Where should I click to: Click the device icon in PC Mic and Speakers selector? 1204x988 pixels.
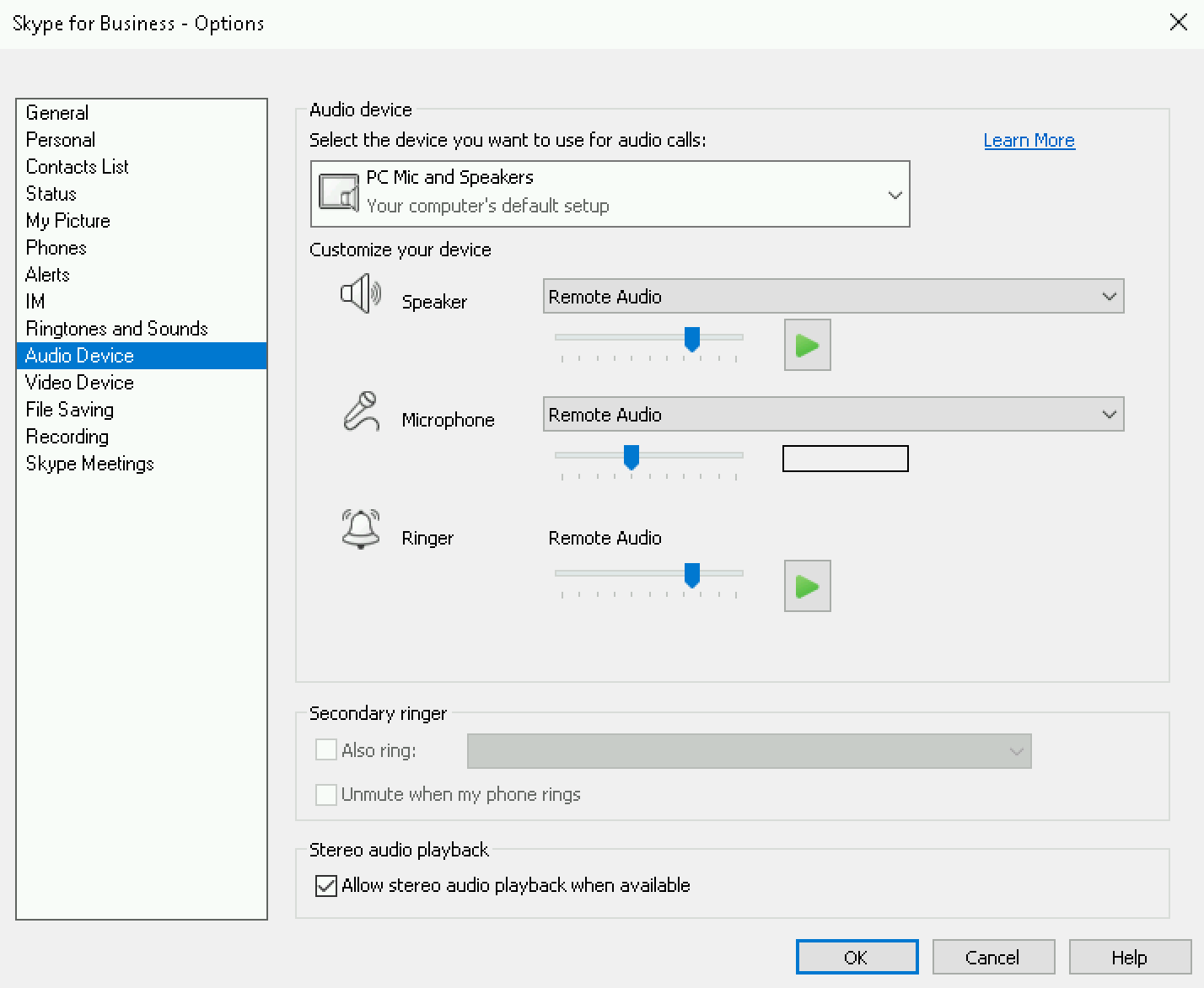click(x=338, y=191)
